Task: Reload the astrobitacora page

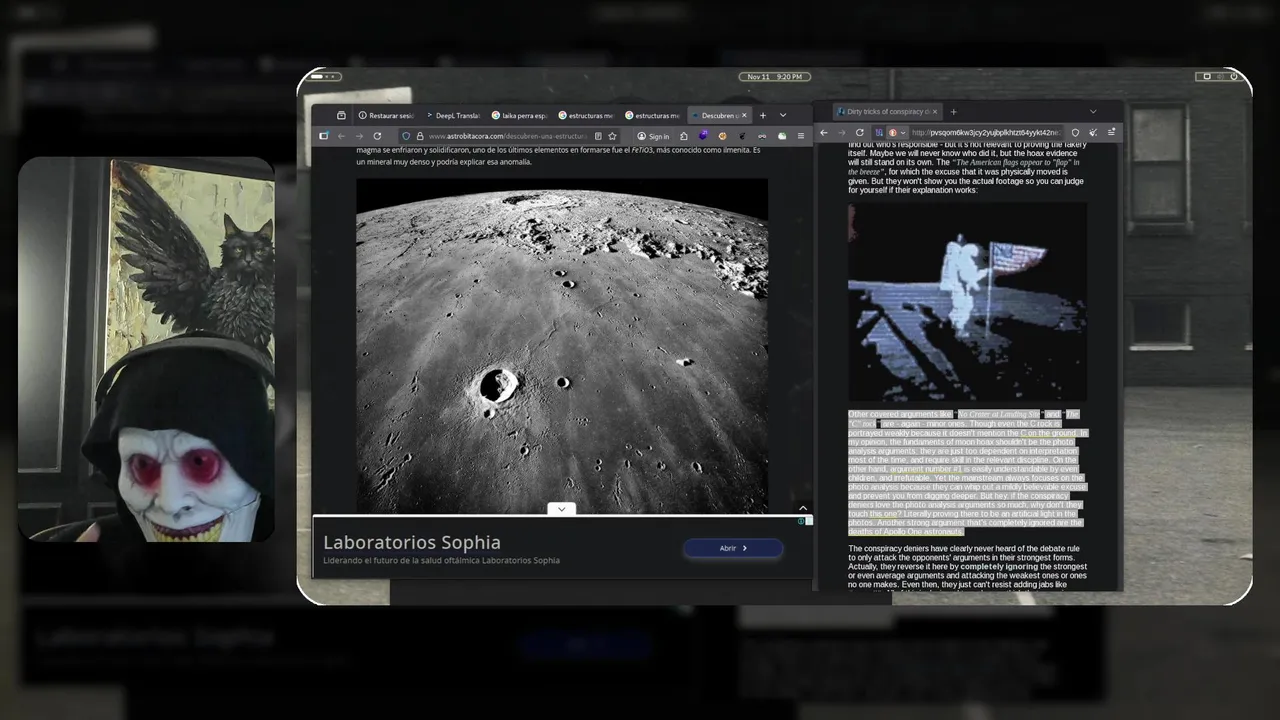Action: [377, 136]
